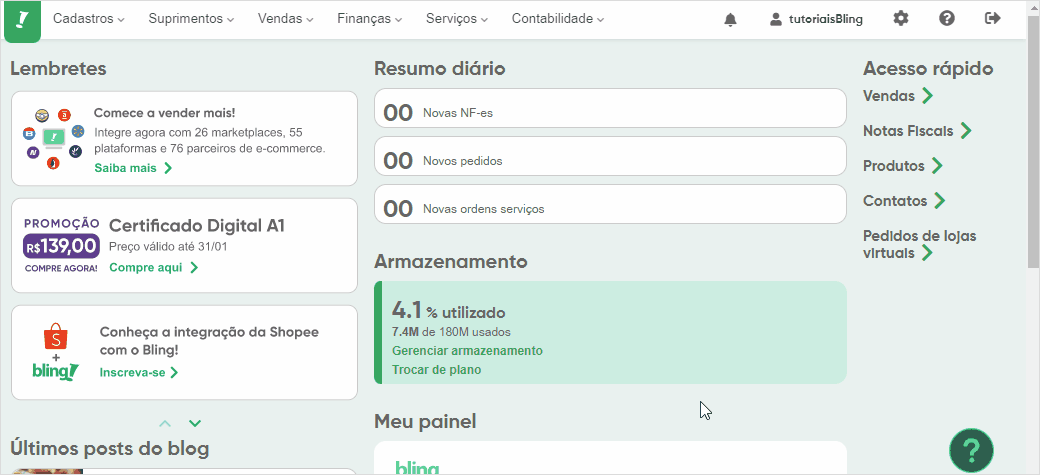Open the green floating help bubble
1040x475 pixels.
[971, 450]
